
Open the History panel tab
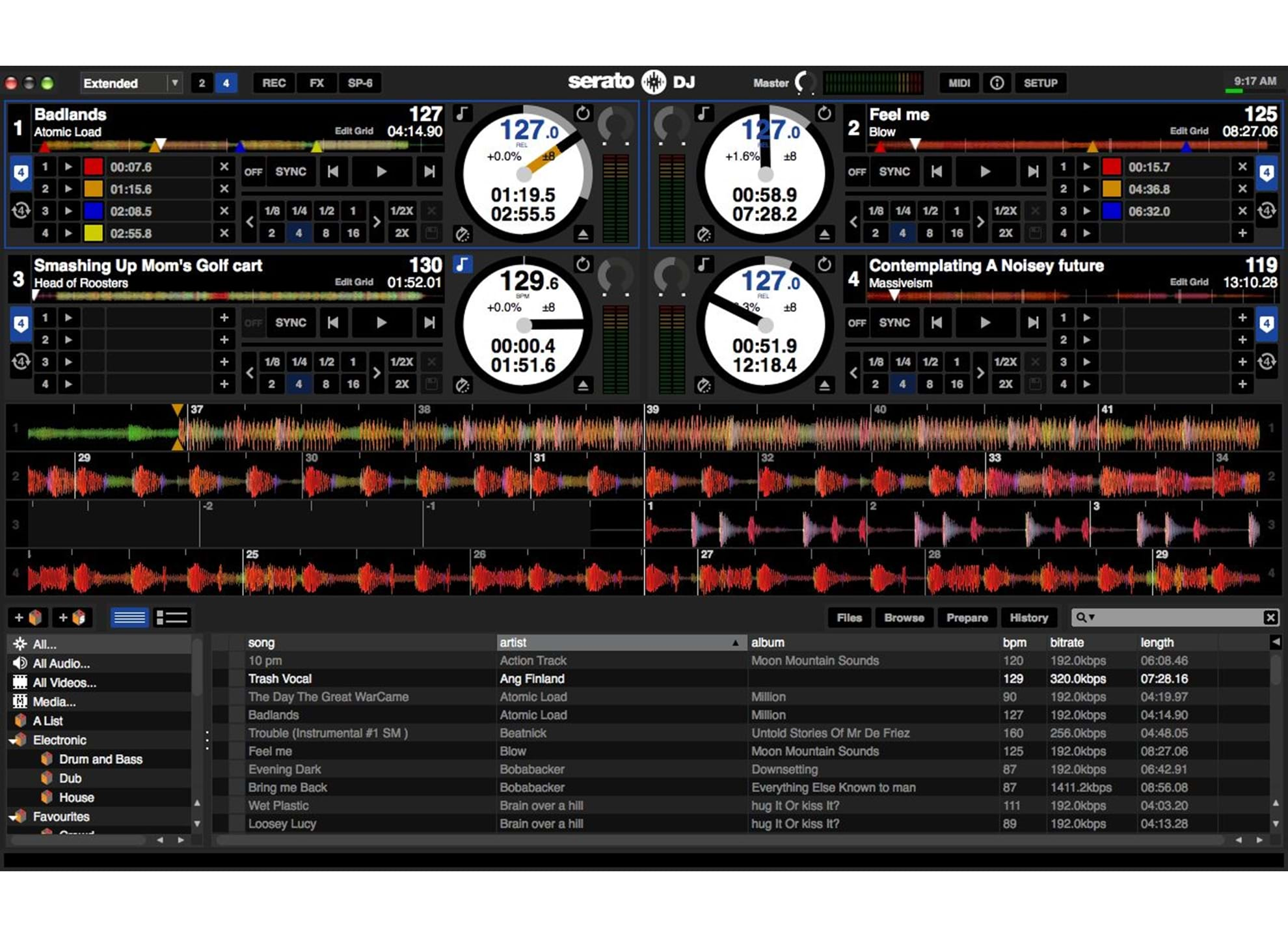coord(1029,618)
